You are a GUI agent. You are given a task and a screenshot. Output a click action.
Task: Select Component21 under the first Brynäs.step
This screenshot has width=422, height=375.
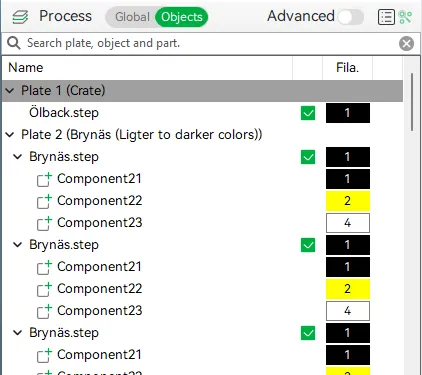(99, 179)
